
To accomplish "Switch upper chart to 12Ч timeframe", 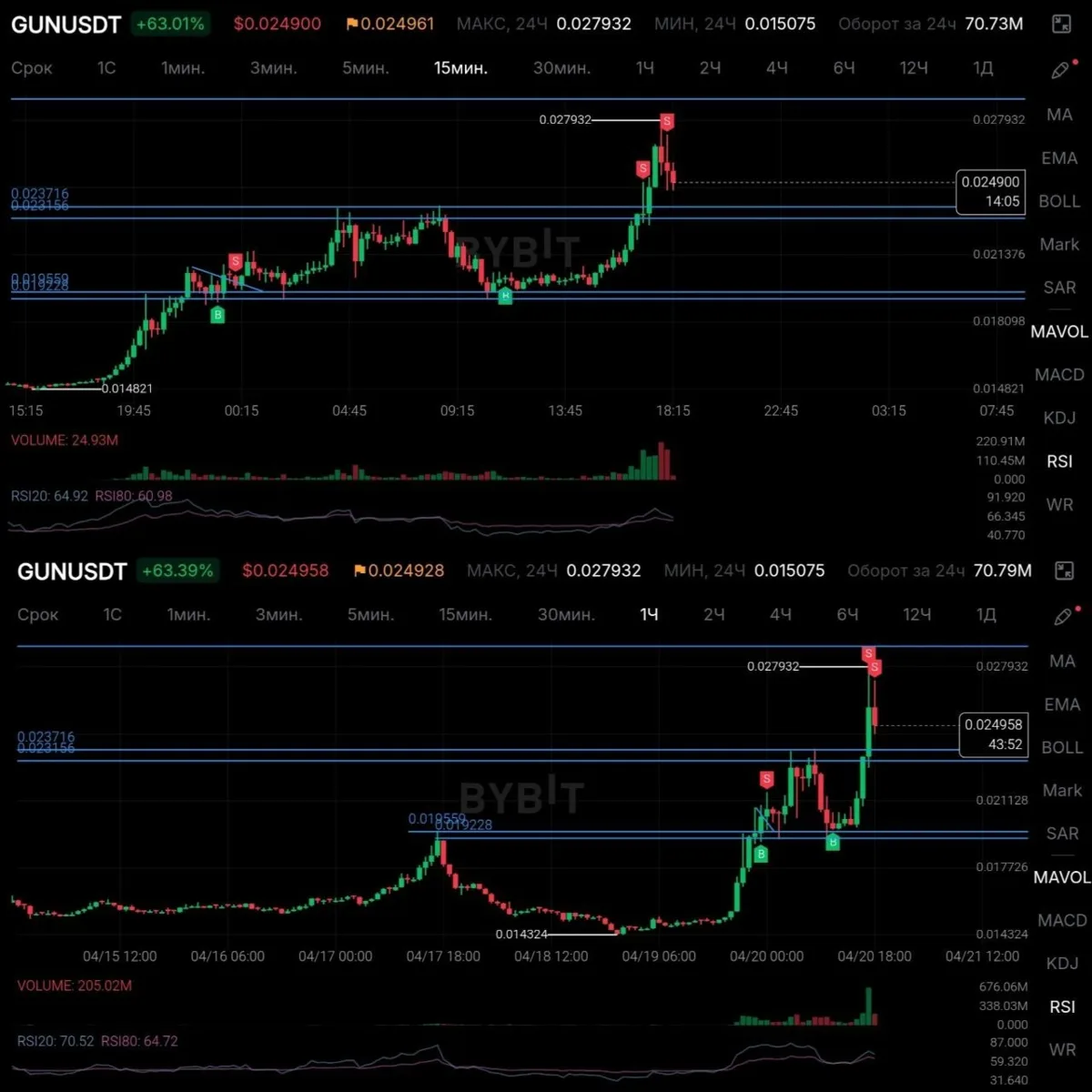I will (914, 68).
